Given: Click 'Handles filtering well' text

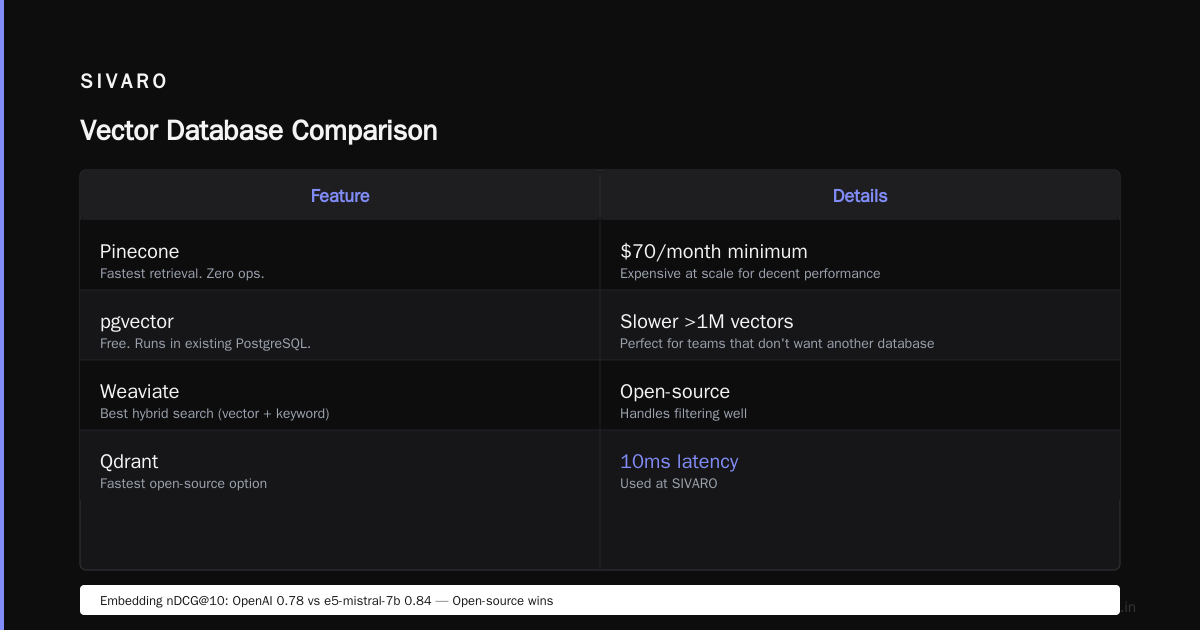Looking at the screenshot, I should pos(683,413).
